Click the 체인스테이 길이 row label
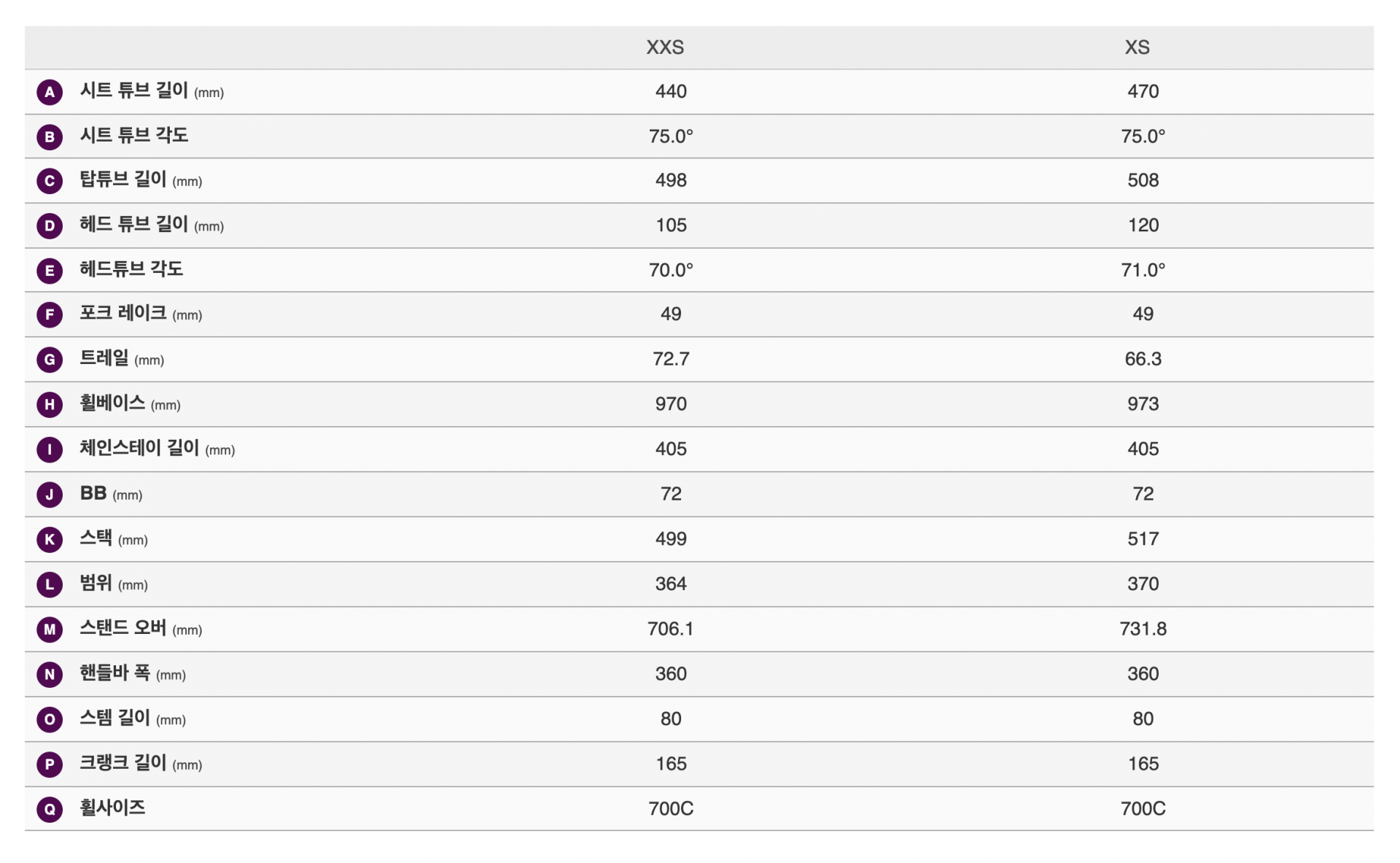 tap(139, 449)
